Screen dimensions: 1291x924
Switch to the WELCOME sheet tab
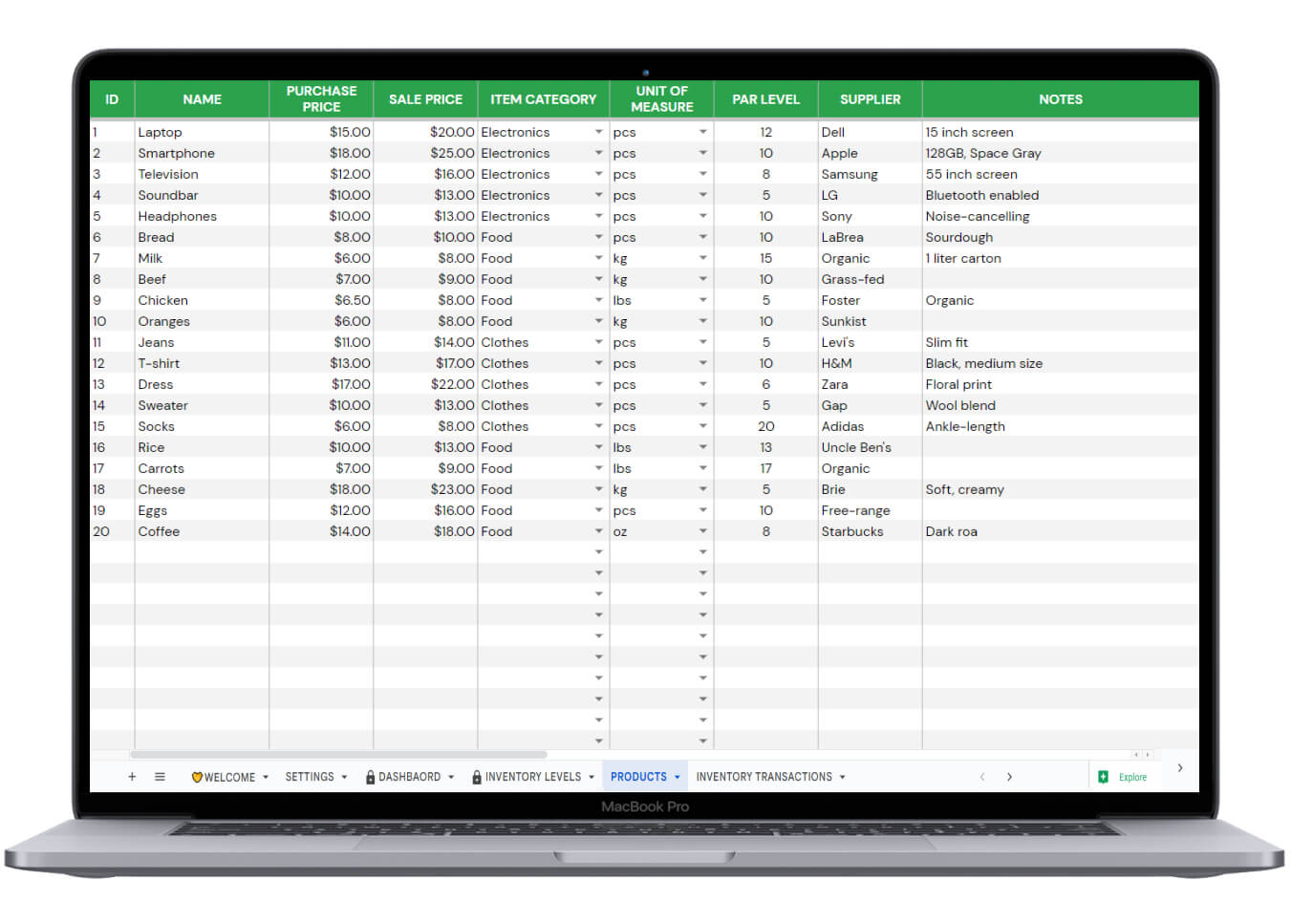(x=229, y=777)
